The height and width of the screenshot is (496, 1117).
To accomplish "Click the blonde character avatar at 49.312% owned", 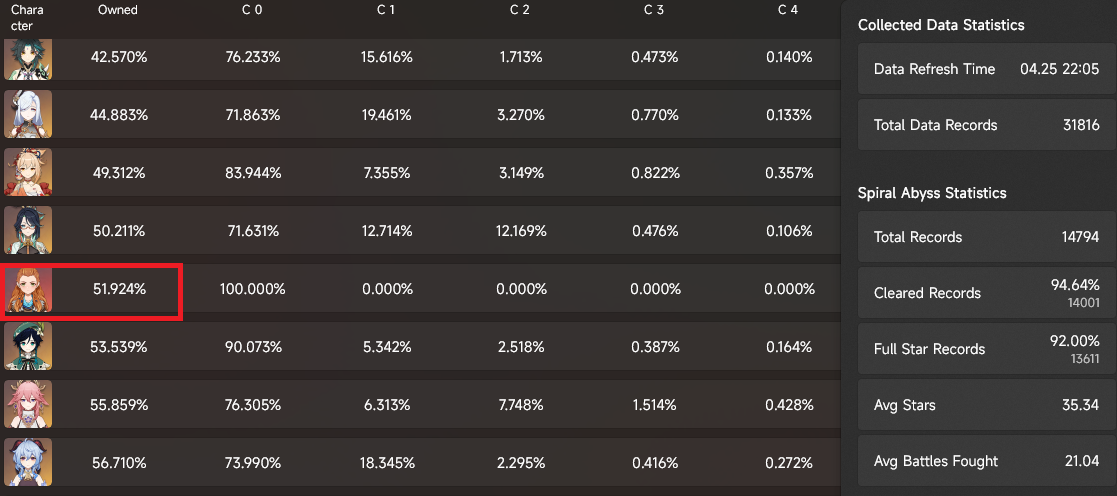I will [x=28, y=173].
